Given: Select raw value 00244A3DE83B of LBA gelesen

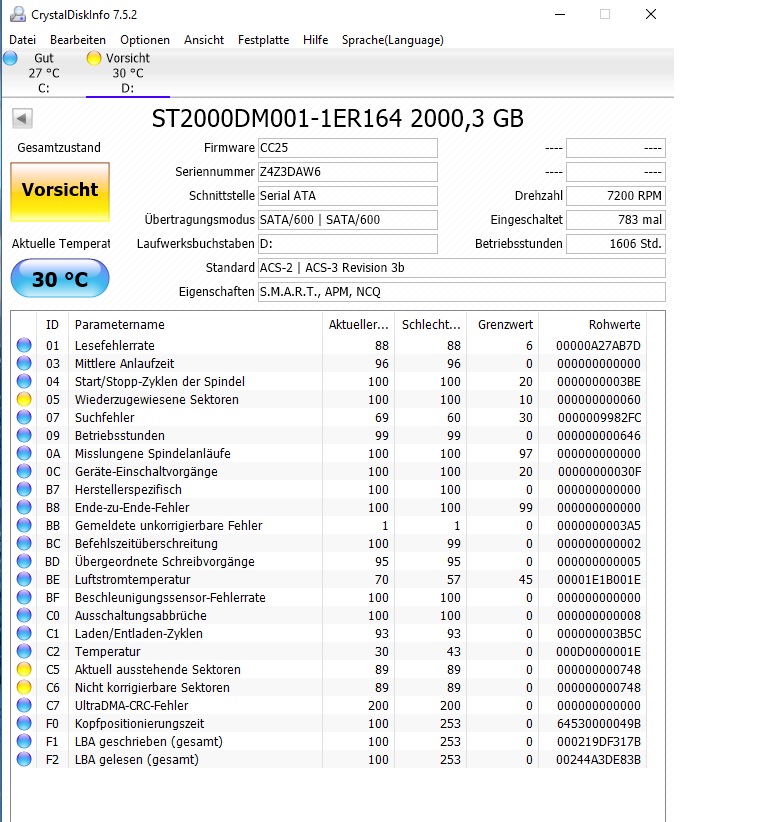Looking at the screenshot, I should coord(598,759).
